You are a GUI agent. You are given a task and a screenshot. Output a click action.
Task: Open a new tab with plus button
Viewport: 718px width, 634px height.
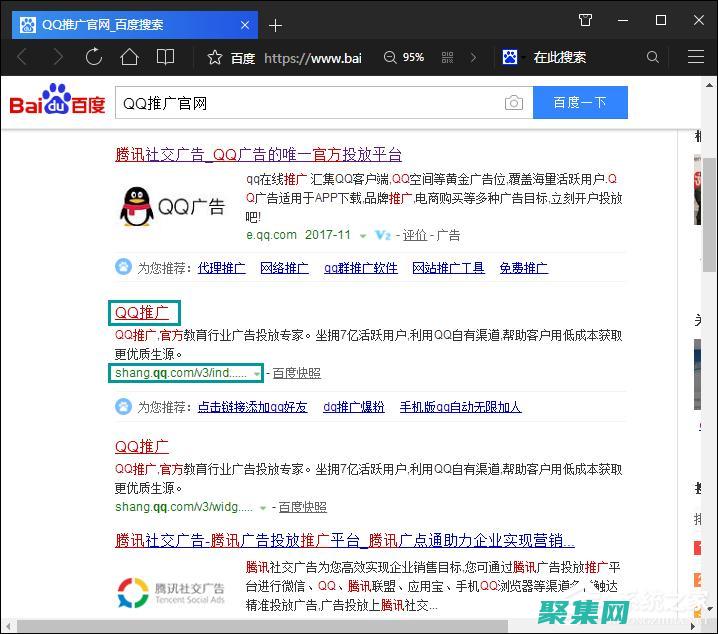(x=276, y=25)
